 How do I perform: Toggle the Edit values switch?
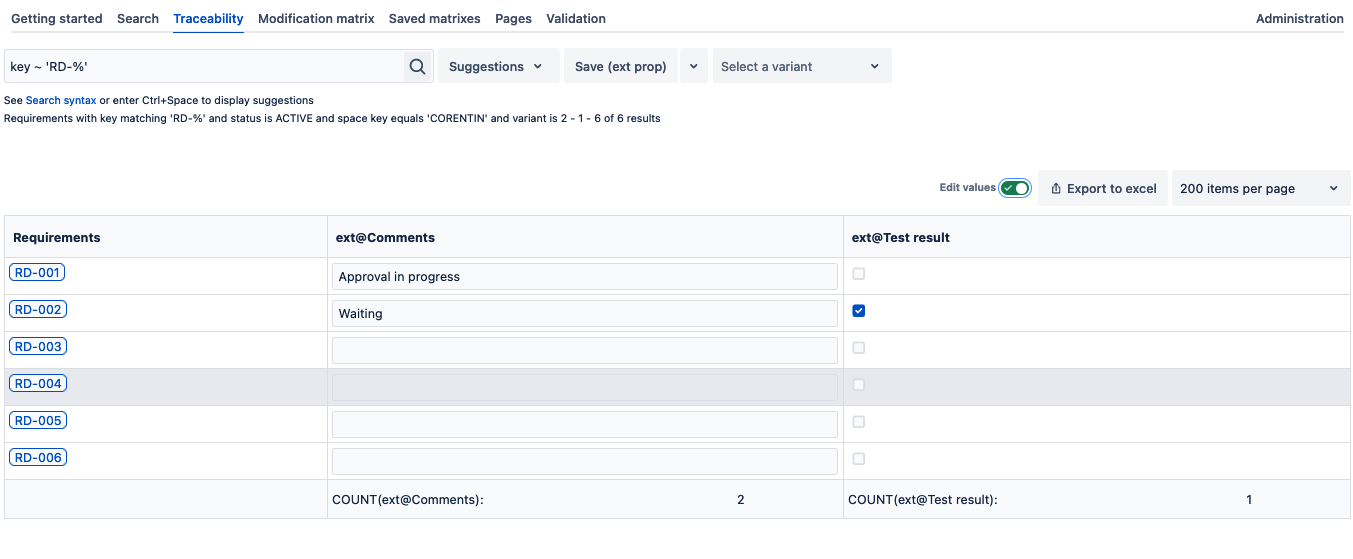point(1015,188)
